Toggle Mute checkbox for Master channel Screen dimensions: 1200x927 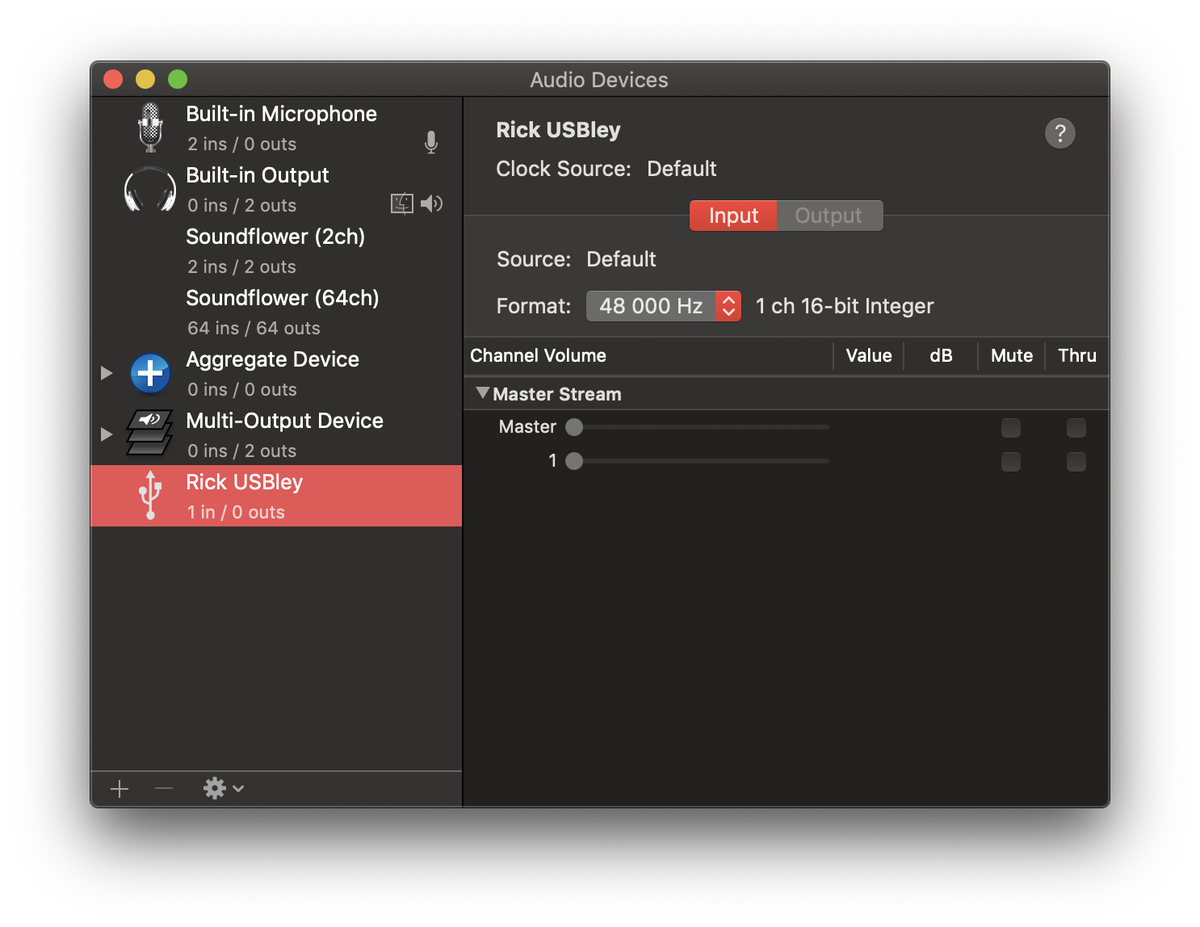[1011, 428]
